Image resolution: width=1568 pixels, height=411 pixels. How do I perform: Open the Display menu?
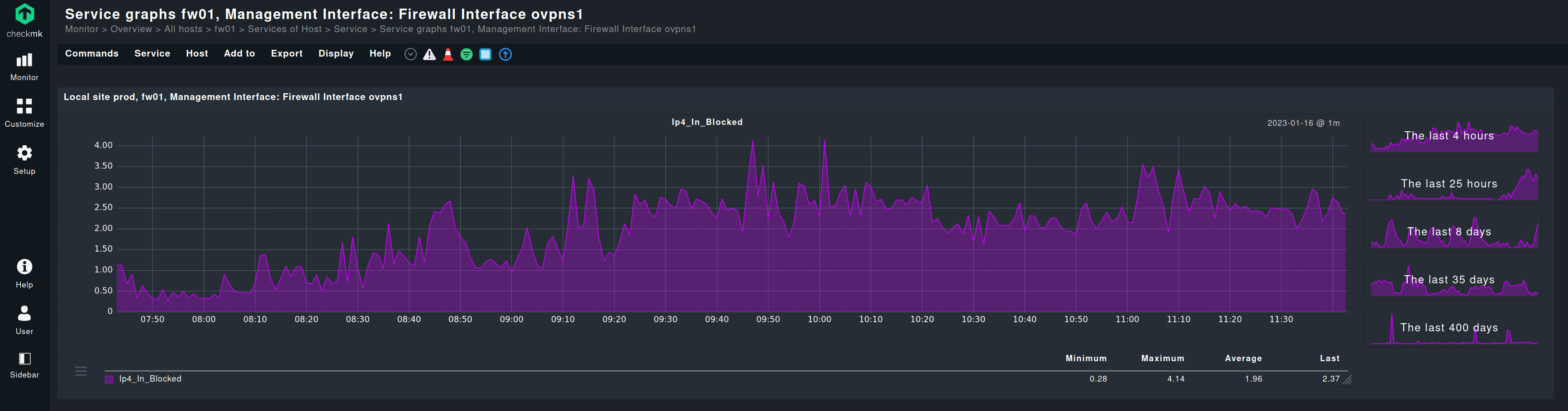(x=336, y=53)
